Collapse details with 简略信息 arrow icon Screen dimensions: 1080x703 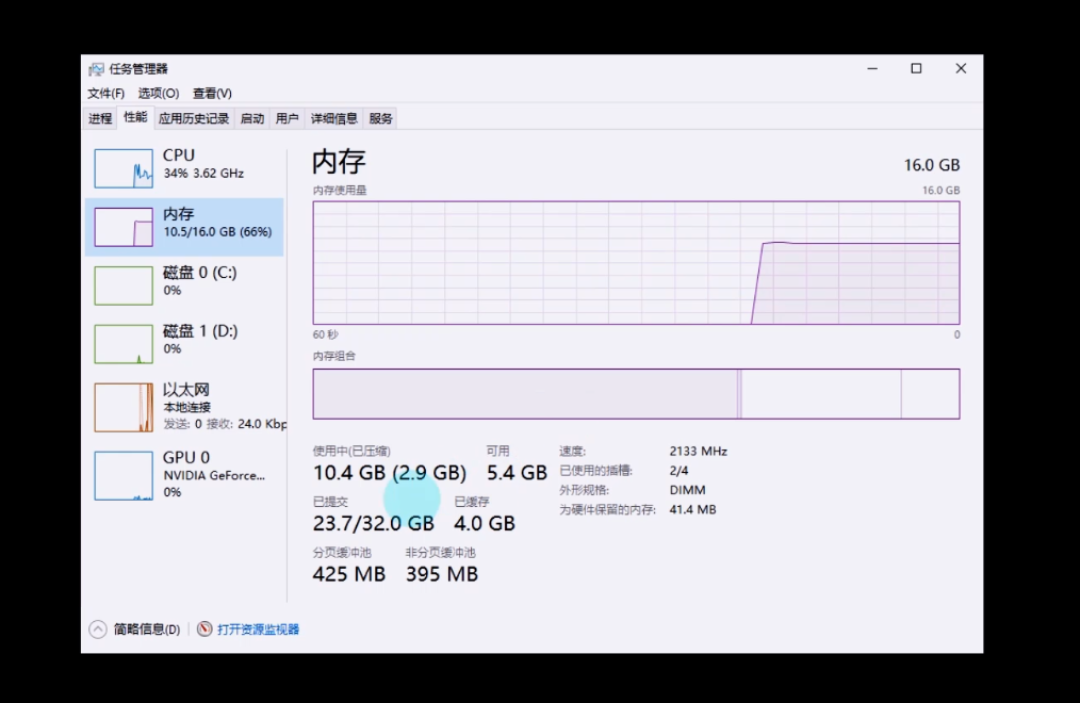(x=98, y=629)
